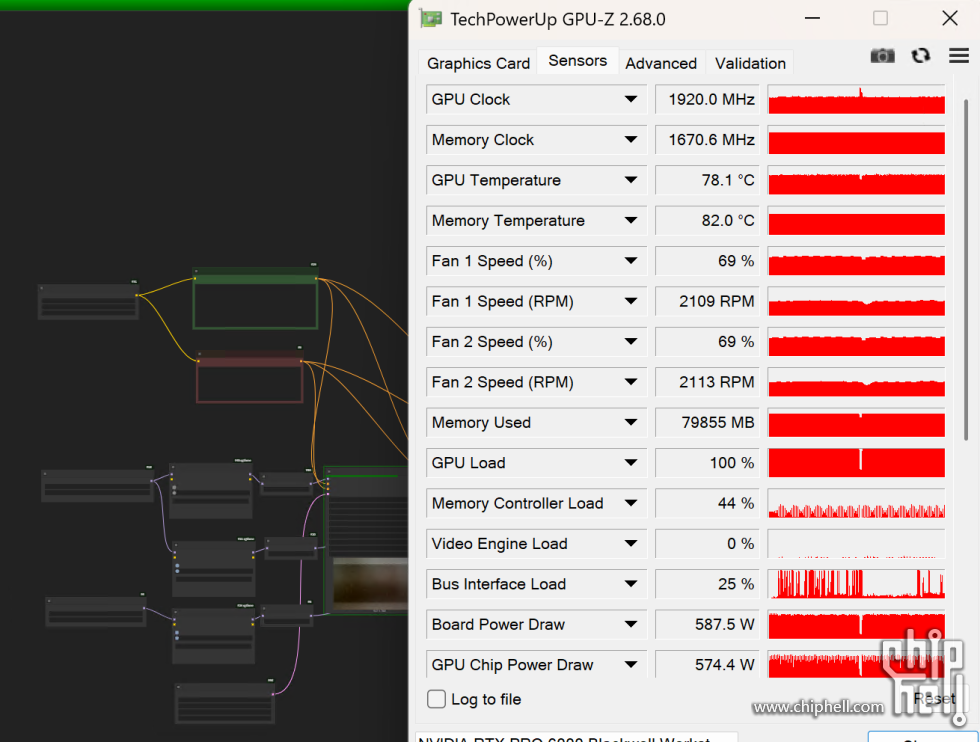The width and height of the screenshot is (980, 742).
Task: Enable the Log to file checkbox
Action: pyautogui.click(x=436, y=699)
